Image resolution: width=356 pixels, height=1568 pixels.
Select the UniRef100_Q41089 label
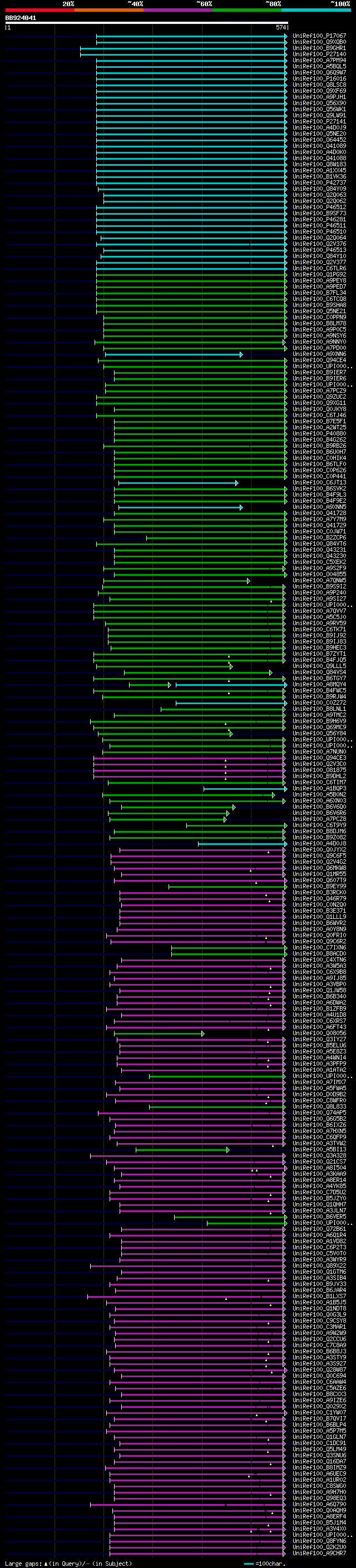[x=319, y=146]
